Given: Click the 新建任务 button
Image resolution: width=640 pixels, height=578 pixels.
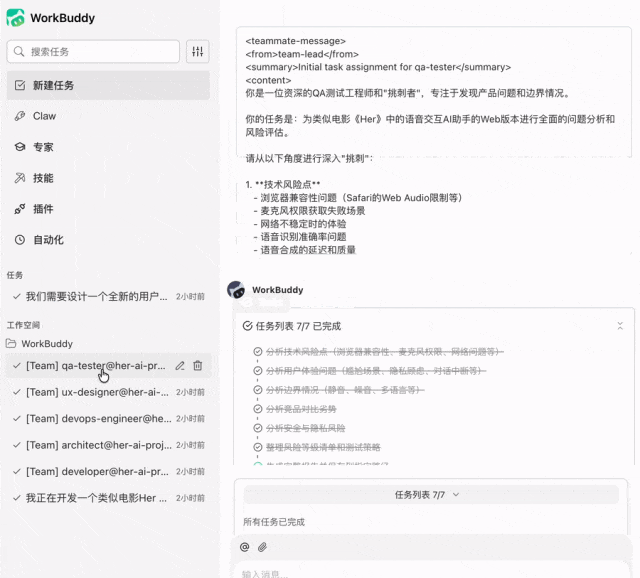Looking at the screenshot, I should [x=53, y=85].
